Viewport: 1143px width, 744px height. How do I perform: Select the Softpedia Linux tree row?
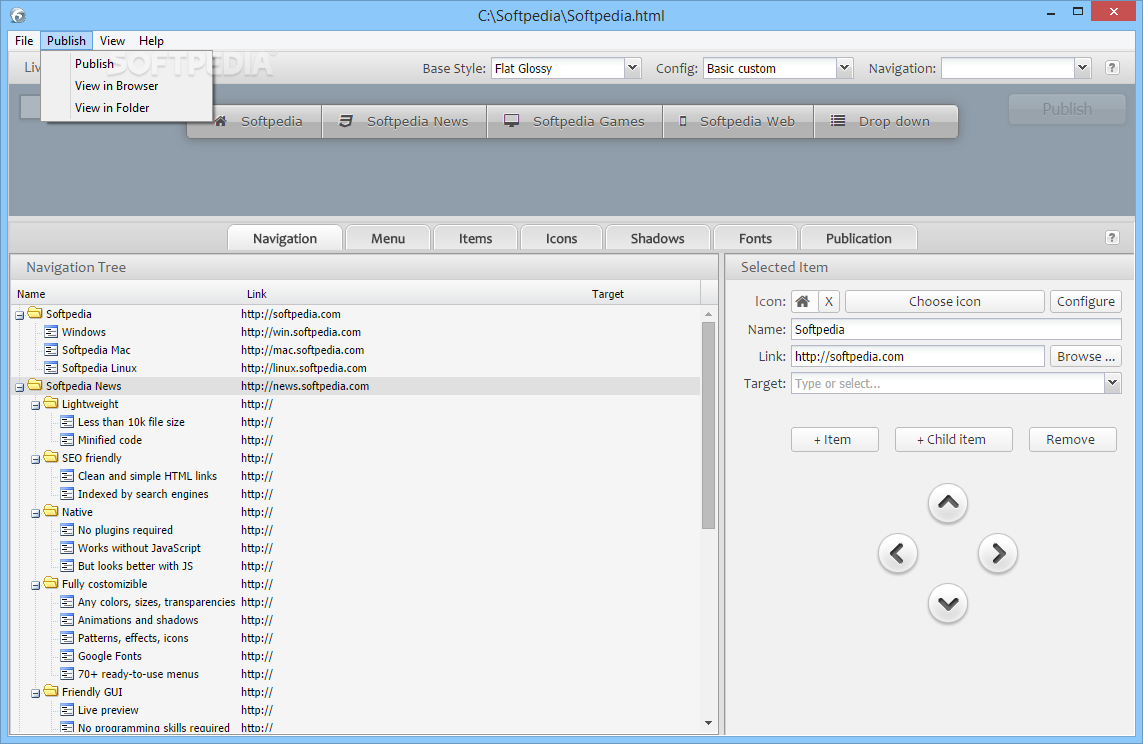[357, 368]
